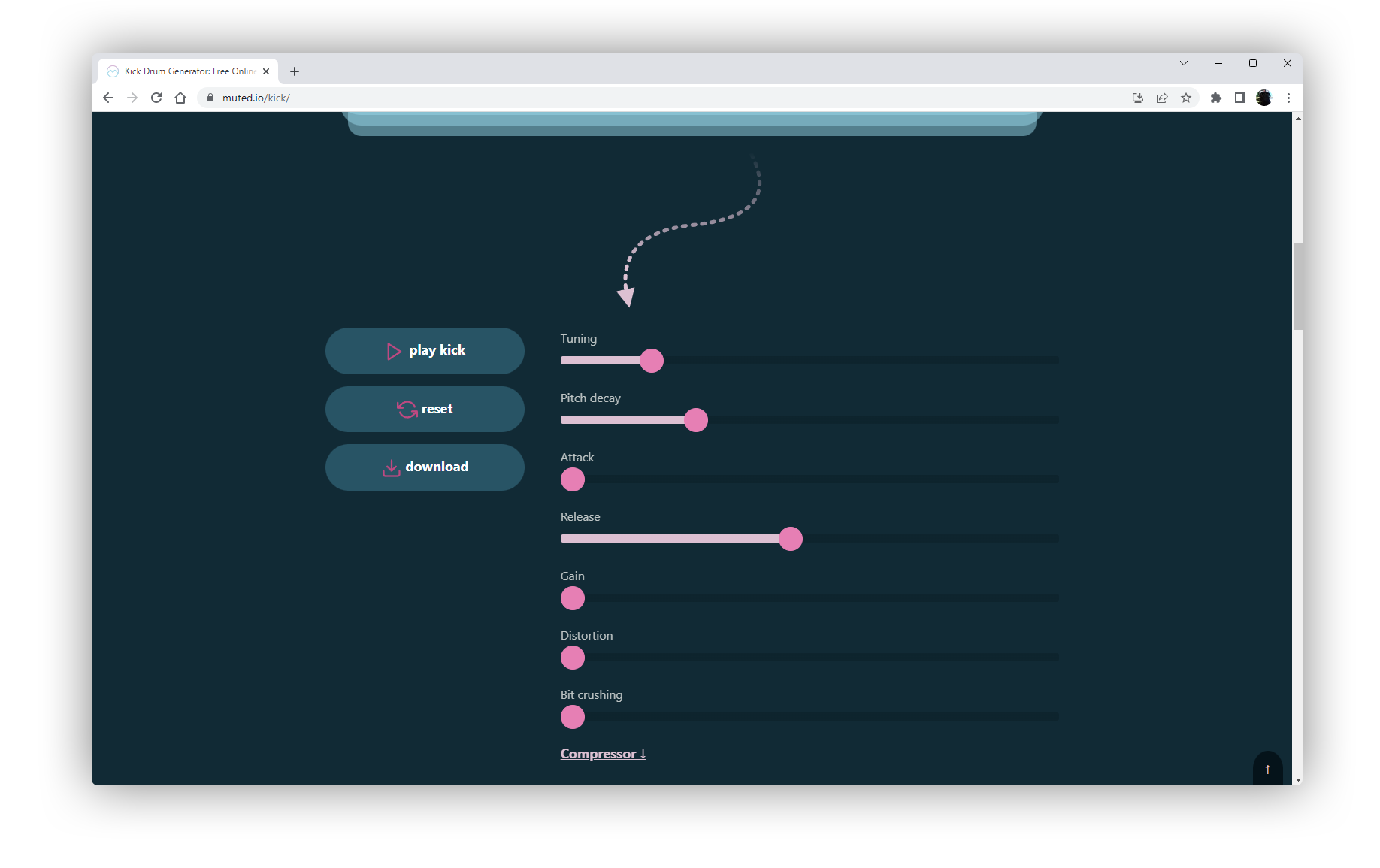Click the scrollbar up arrow
This screenshot has height=868, width=1380.
point(1297,118)
